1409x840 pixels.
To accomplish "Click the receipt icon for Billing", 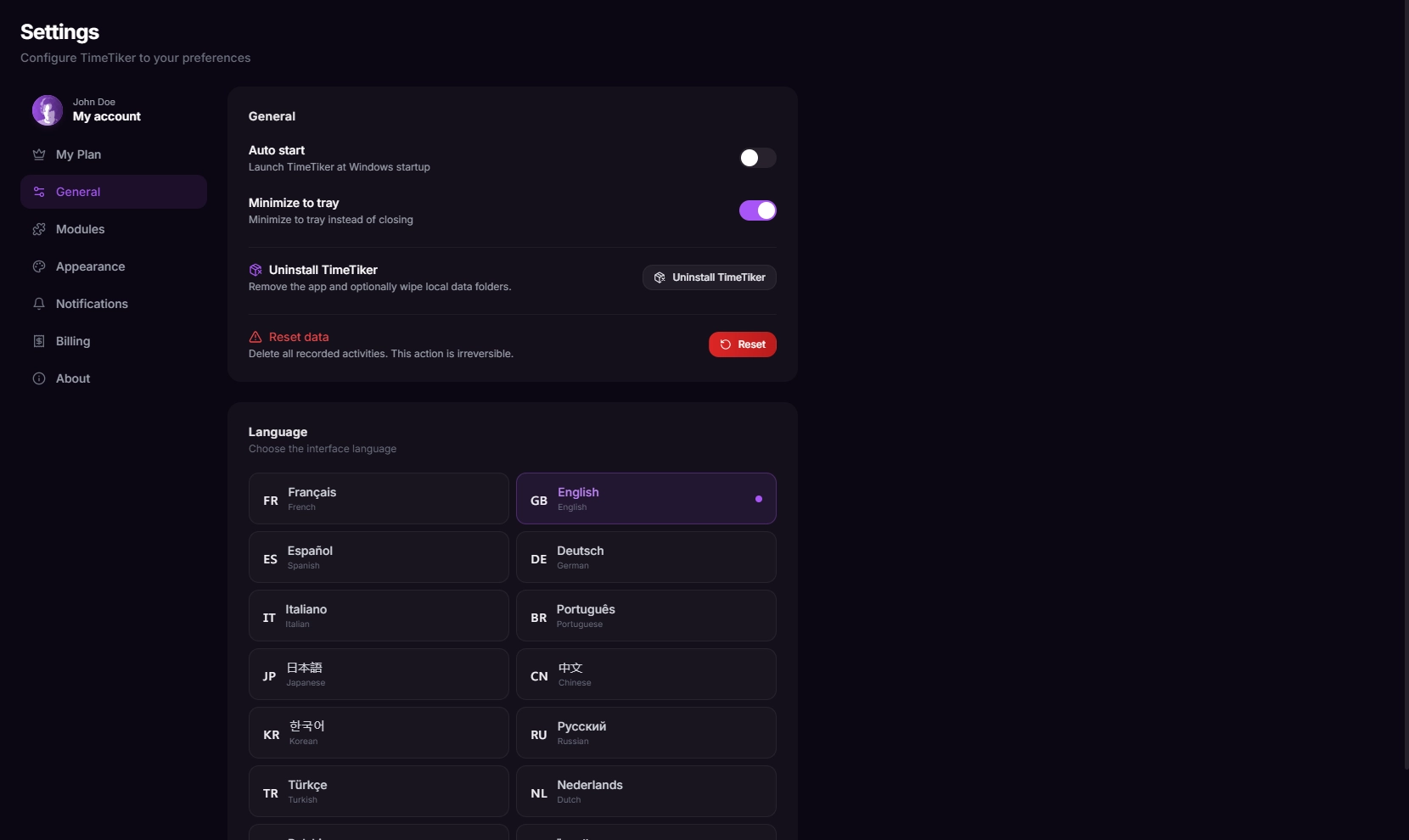I will tap(39, 341).
